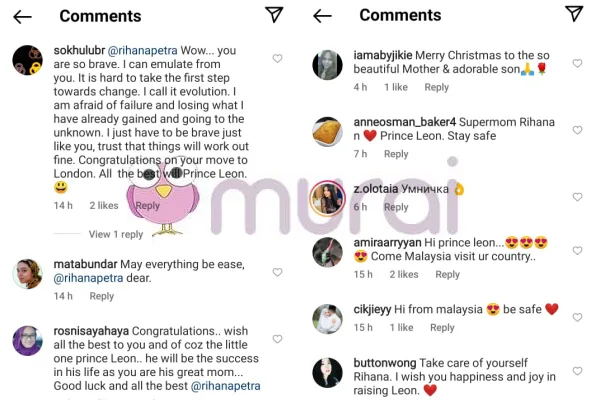Like sokhulubr's comment with heart
The width and height of the screenshot is (600, 400).
tap(278, 59)
